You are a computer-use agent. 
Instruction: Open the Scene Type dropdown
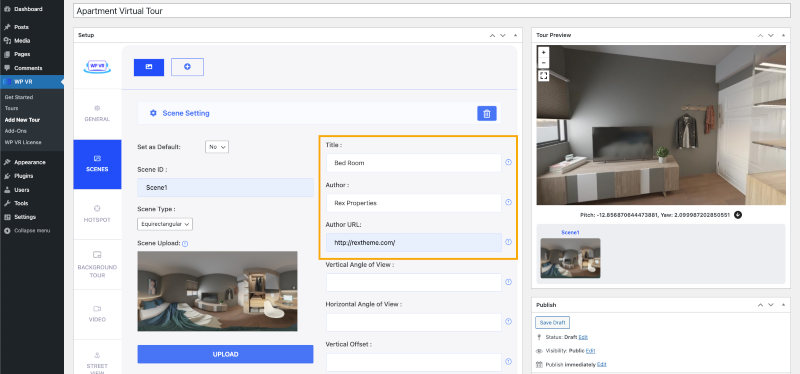(165, 224)
